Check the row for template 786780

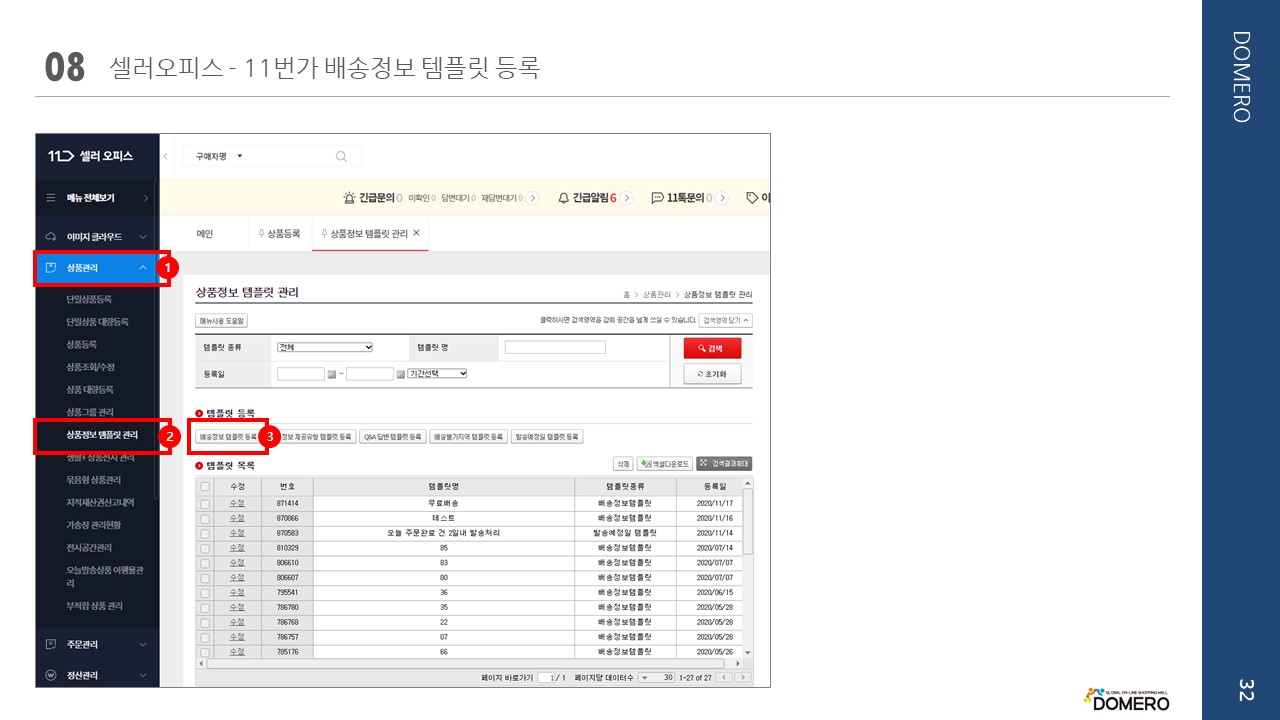(205, 607)
